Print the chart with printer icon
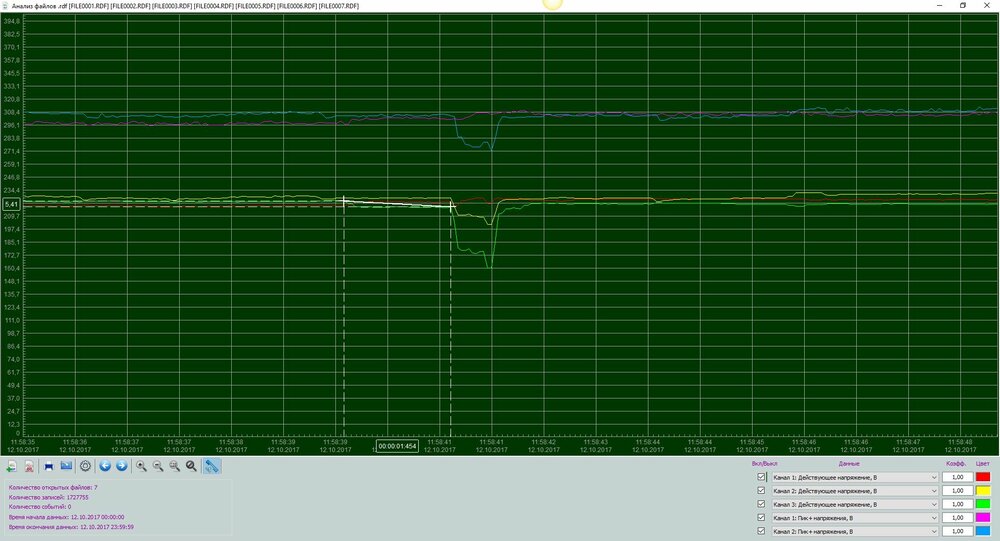The image size is (1000, 541). tap(49, 466)
